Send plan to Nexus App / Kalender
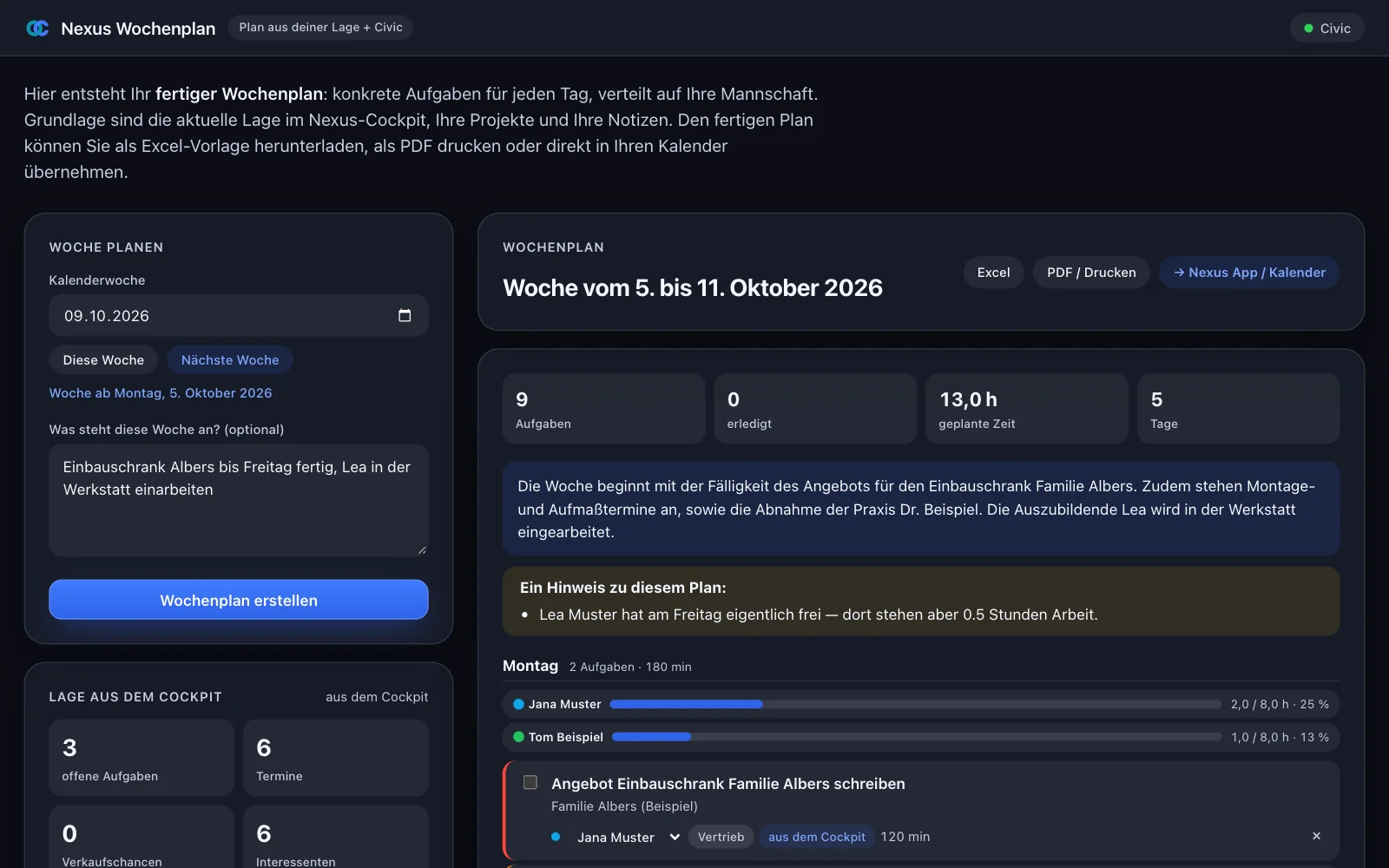Screen dimensions: 1389x868 pyautogui.click(x=1249, y=273)
